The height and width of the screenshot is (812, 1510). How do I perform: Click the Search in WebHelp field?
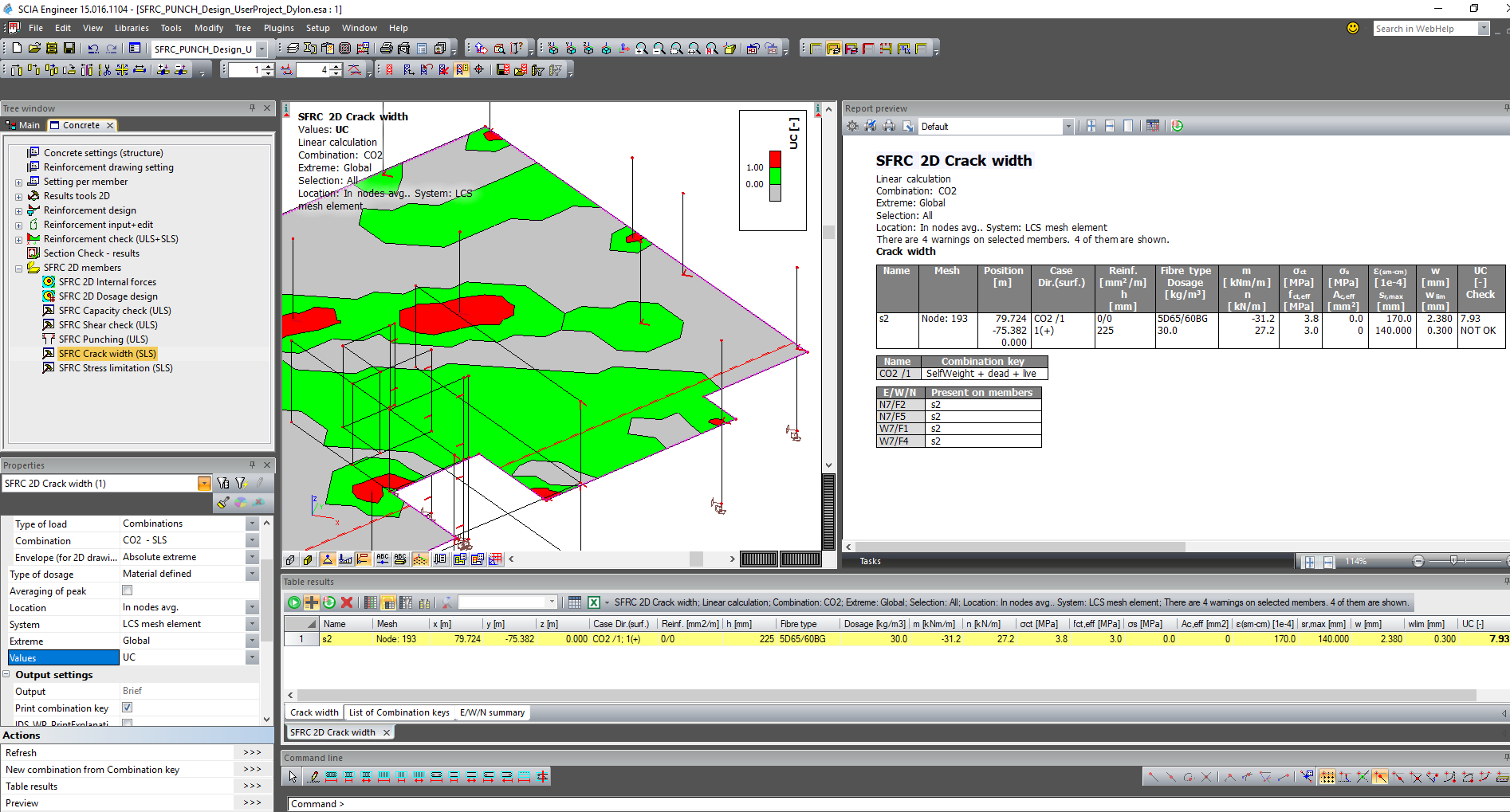1425,29
